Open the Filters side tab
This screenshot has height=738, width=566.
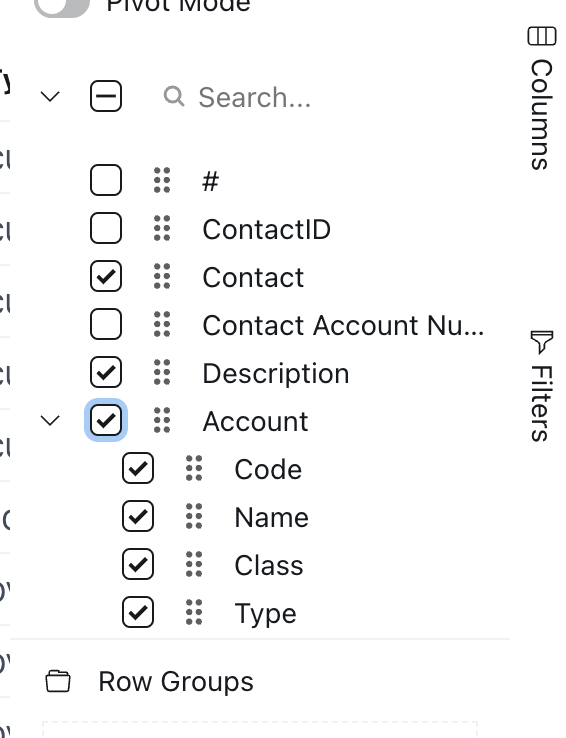(x=542, y=386)
